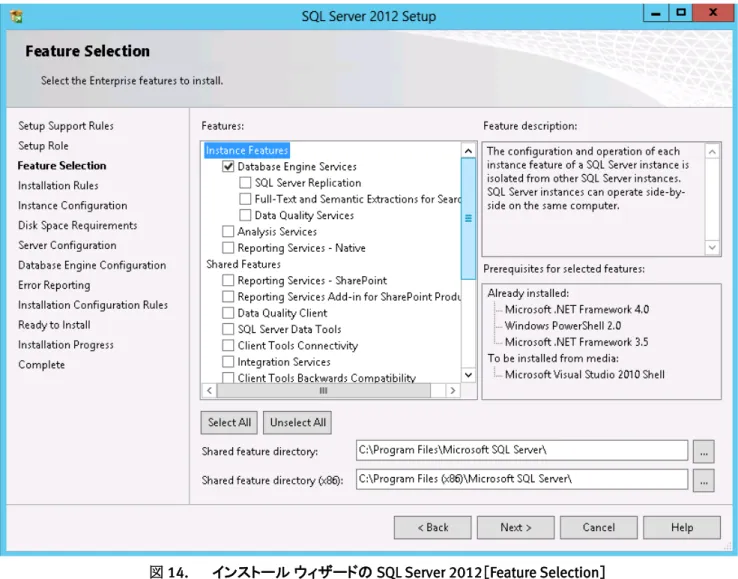This screenshot has width=738, height=579.
Task: Click Features list scroll up arrow
Action: pos(468,151)
